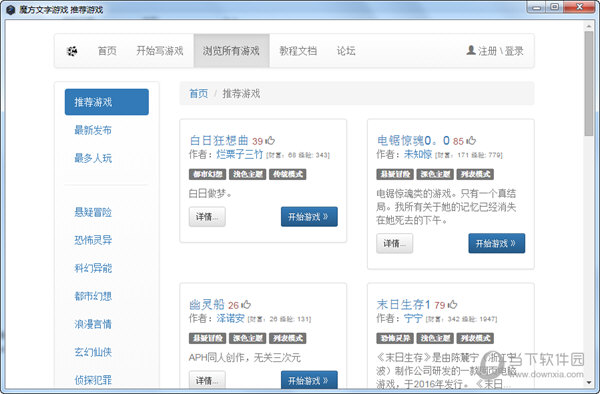This screenshot has width=600, height=394.
Task: Click the 注册\登录 link
Action: tap(501, 51)
